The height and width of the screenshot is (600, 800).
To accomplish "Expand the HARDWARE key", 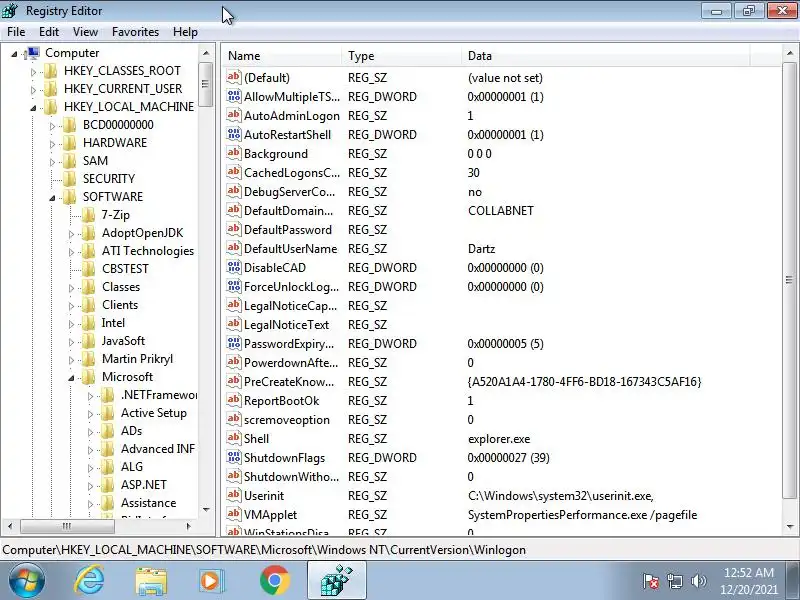I will (53, 144).
